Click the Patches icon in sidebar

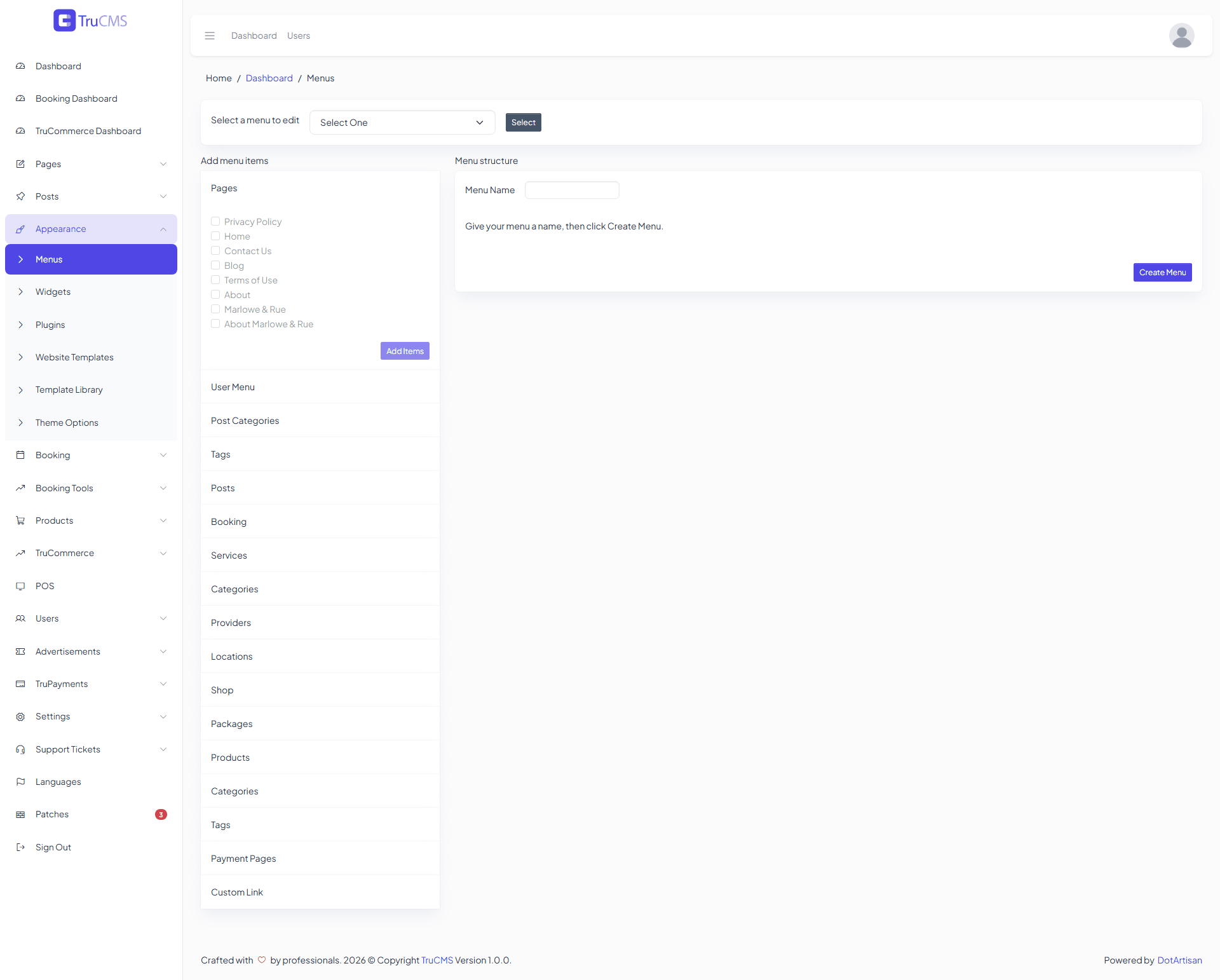[20, 814]
